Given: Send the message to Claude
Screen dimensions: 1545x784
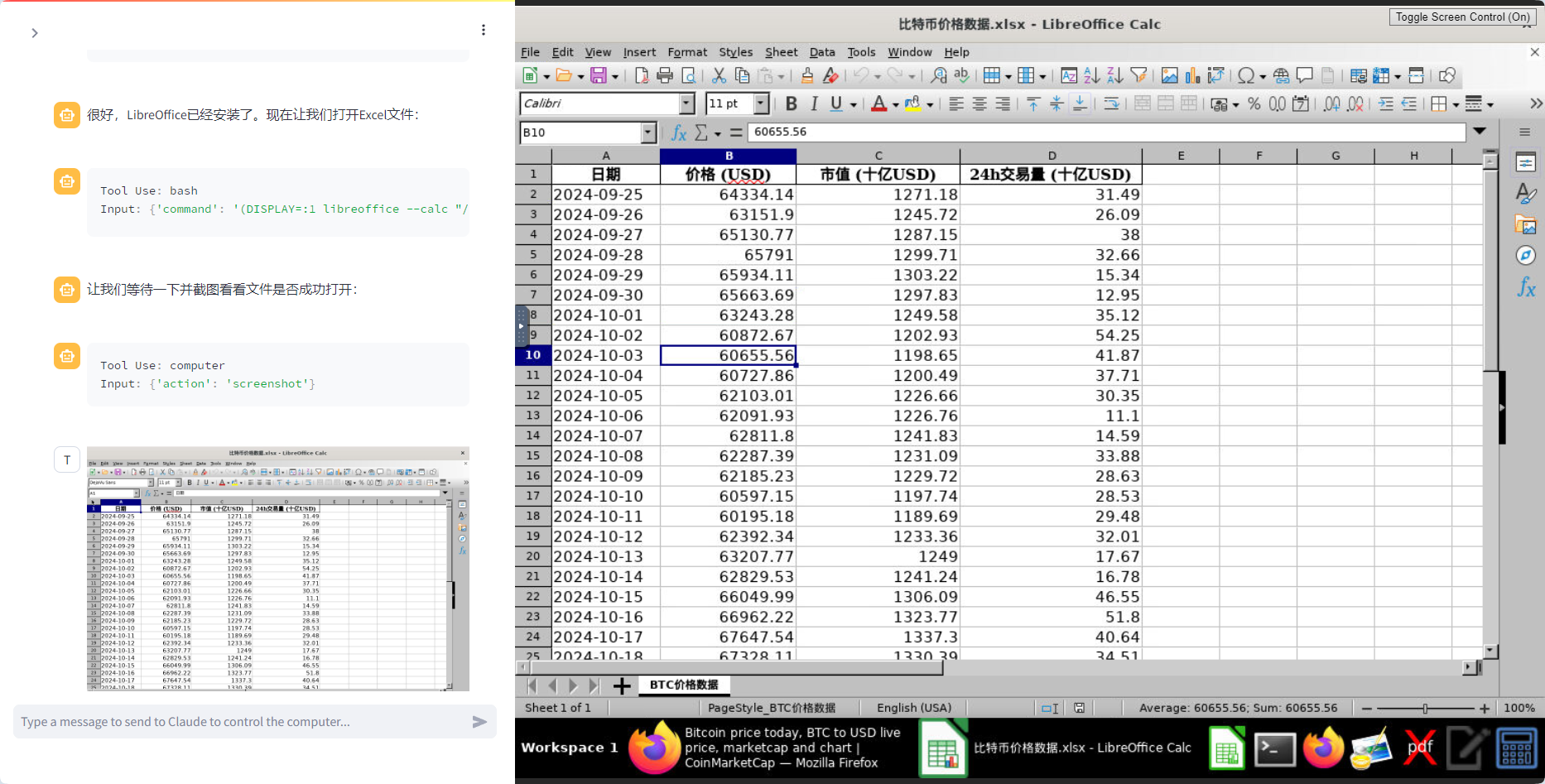Looking at the screenshot, I should tap(479, 722).
